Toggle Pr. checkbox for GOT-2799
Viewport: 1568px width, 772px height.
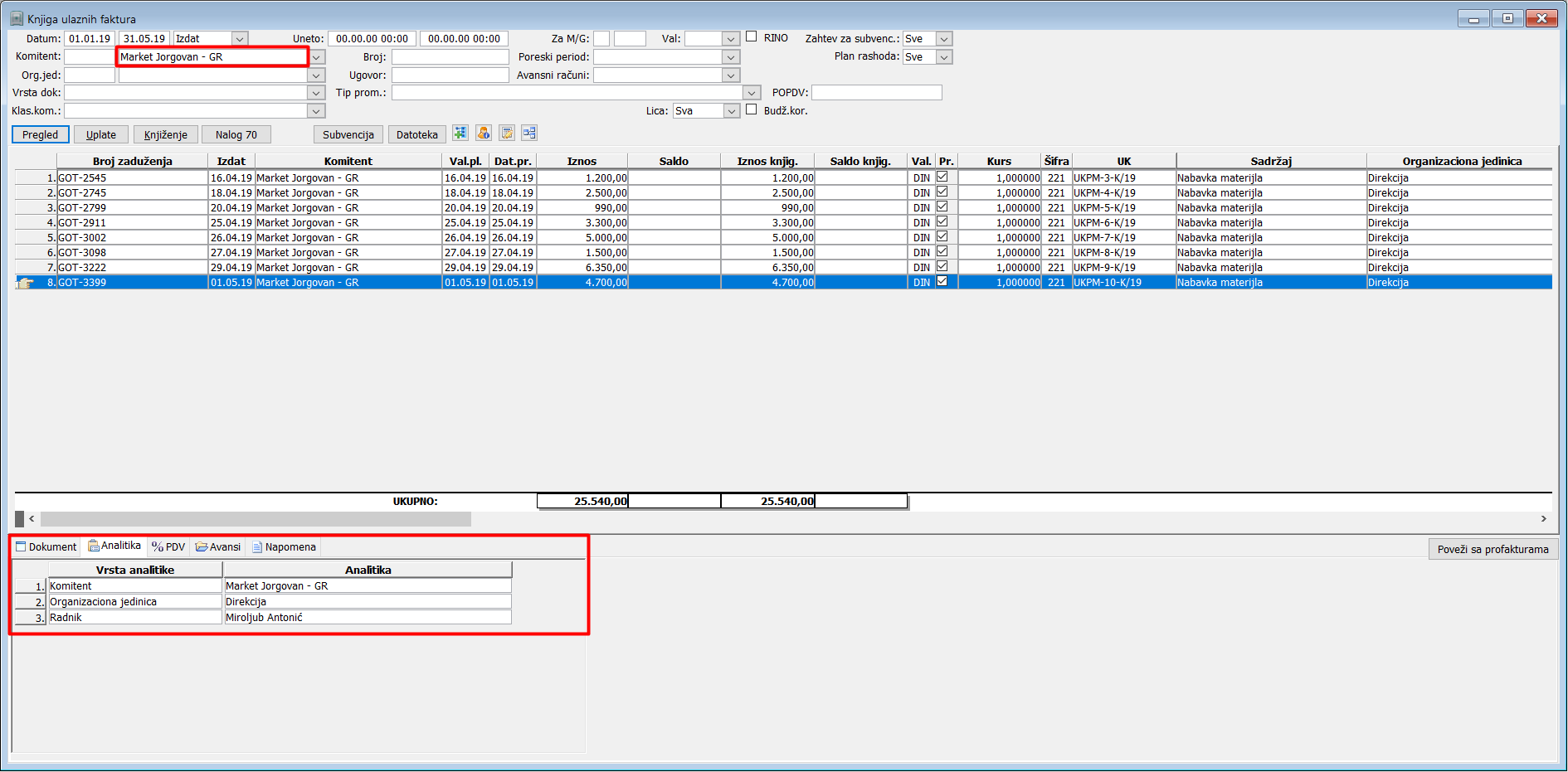[x=942, y=206]
